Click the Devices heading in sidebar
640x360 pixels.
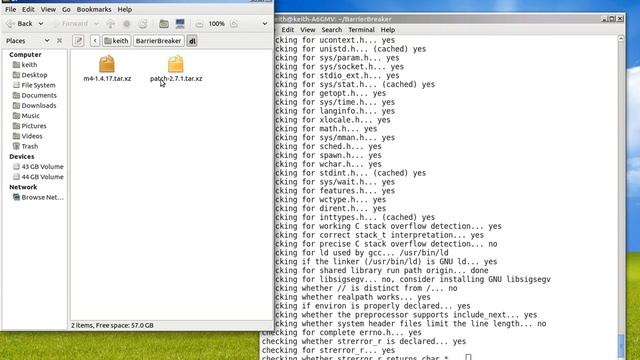22,156
